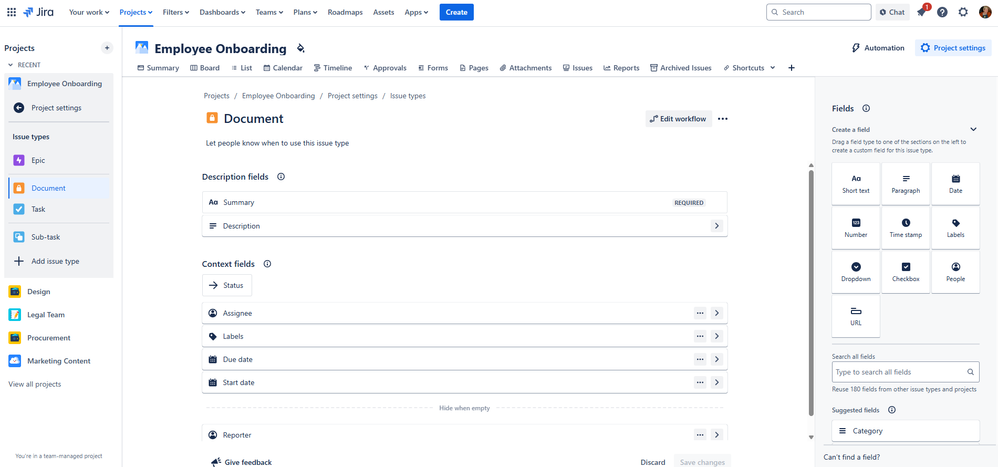The image size is (998, 467).
Task: Collapse the RECENT projects list
Action: click(10, 65)
